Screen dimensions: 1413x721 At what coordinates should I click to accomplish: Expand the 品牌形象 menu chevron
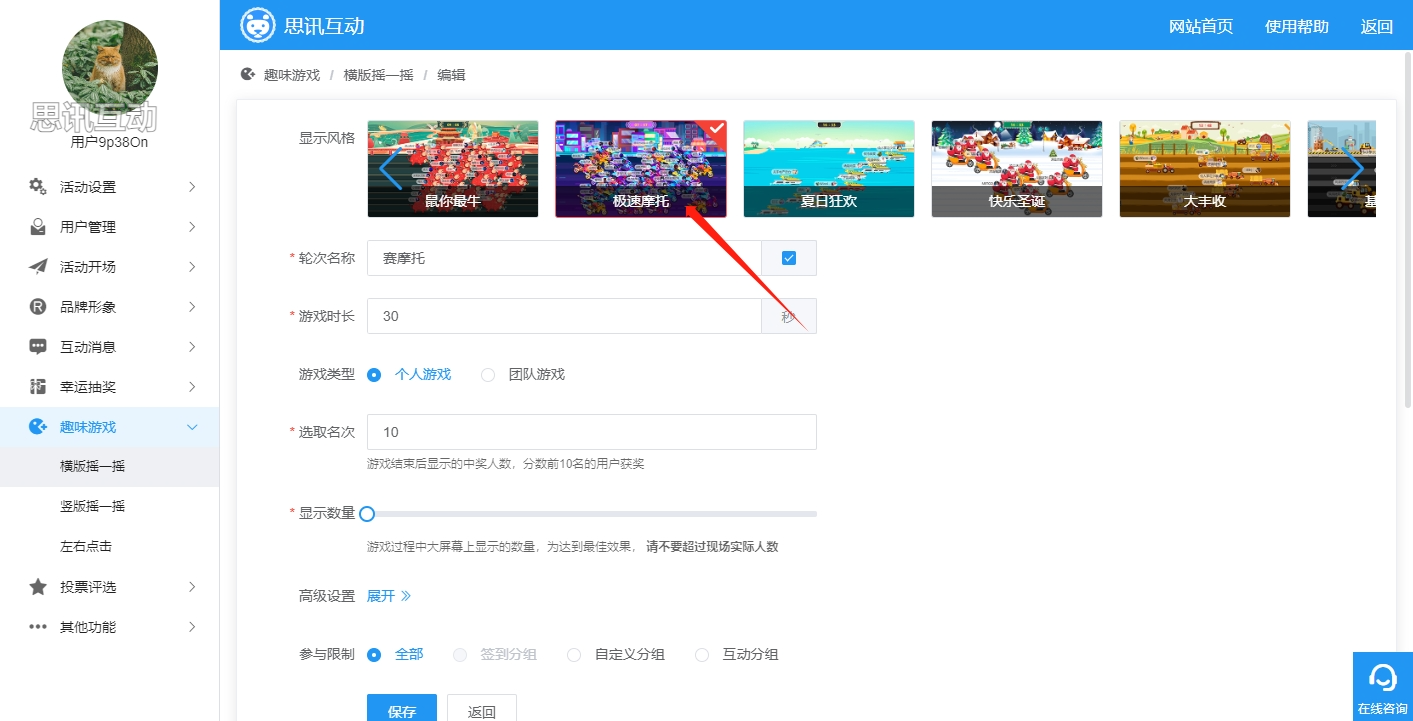coord(192,307)
